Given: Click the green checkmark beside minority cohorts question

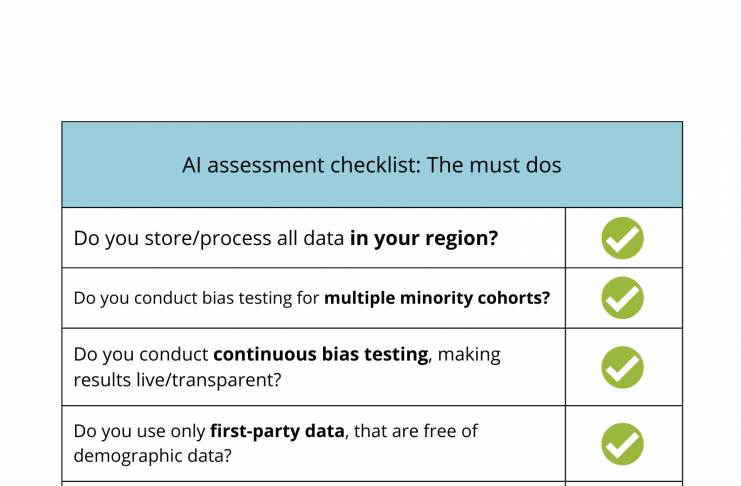Looking at the screenshot, I should point(622,298).
